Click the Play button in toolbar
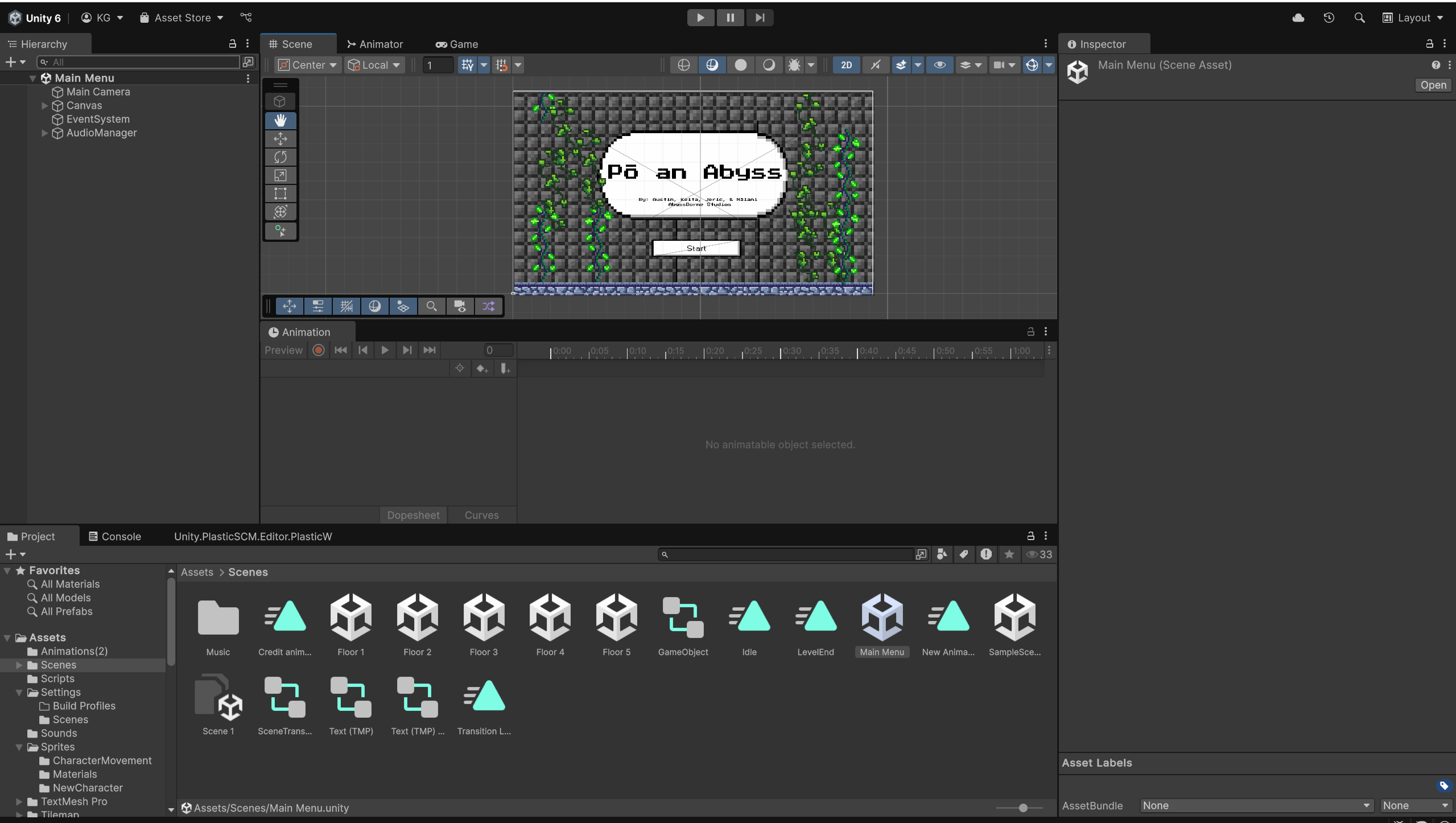The image size is (1456, 823). (700, 18)
